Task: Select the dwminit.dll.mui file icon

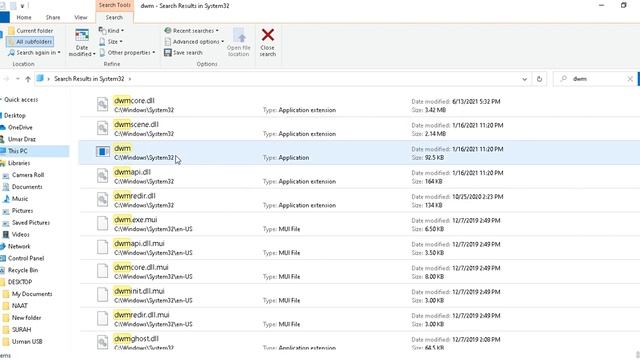Action: pyautogui.click(x=103, y=295)
